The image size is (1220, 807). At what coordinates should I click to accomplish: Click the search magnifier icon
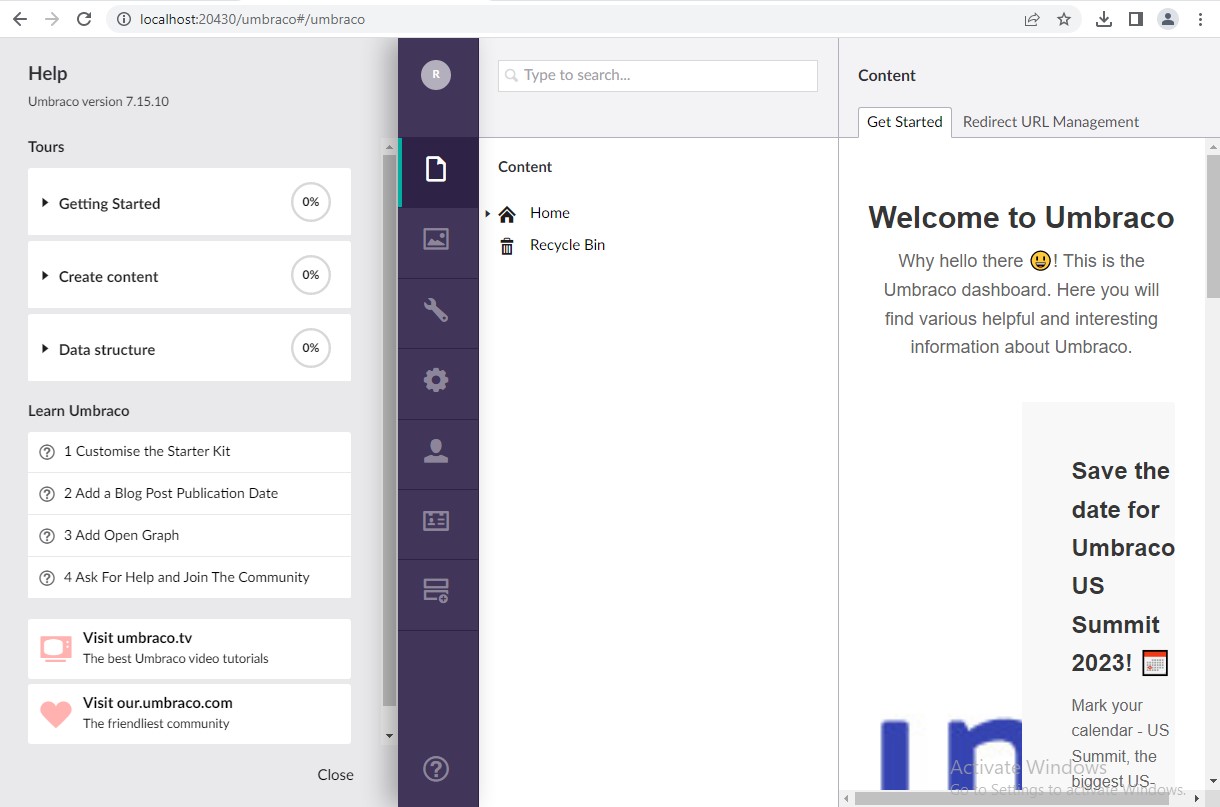[x=512, y=76]
